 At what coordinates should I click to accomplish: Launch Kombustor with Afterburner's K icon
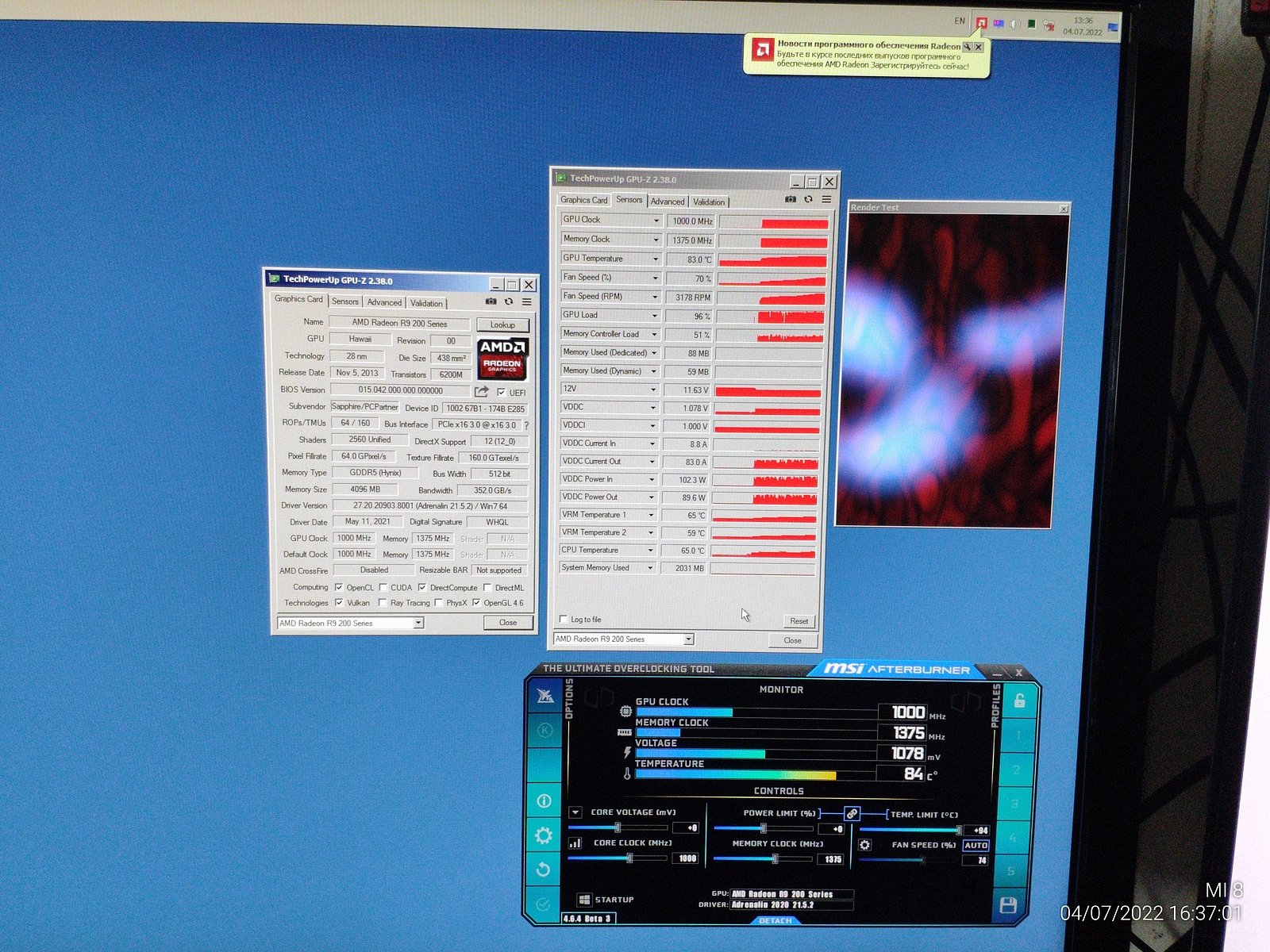(x=545, y=731)
